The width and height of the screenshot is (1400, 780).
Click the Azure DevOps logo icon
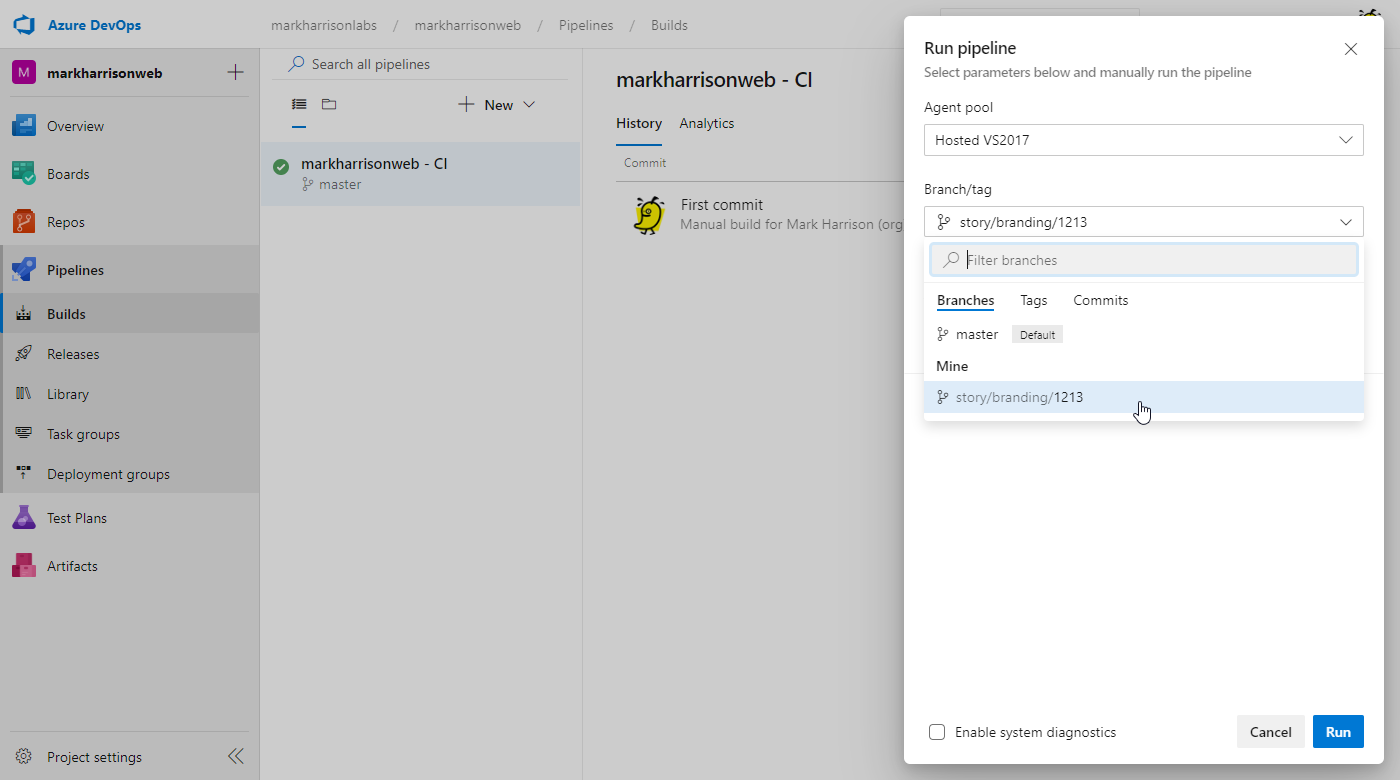click(x=24, y=25)
